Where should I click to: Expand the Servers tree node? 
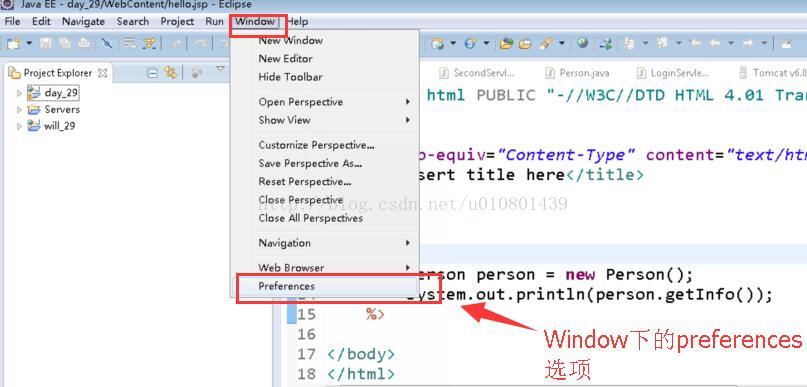[x=20, y=110]
